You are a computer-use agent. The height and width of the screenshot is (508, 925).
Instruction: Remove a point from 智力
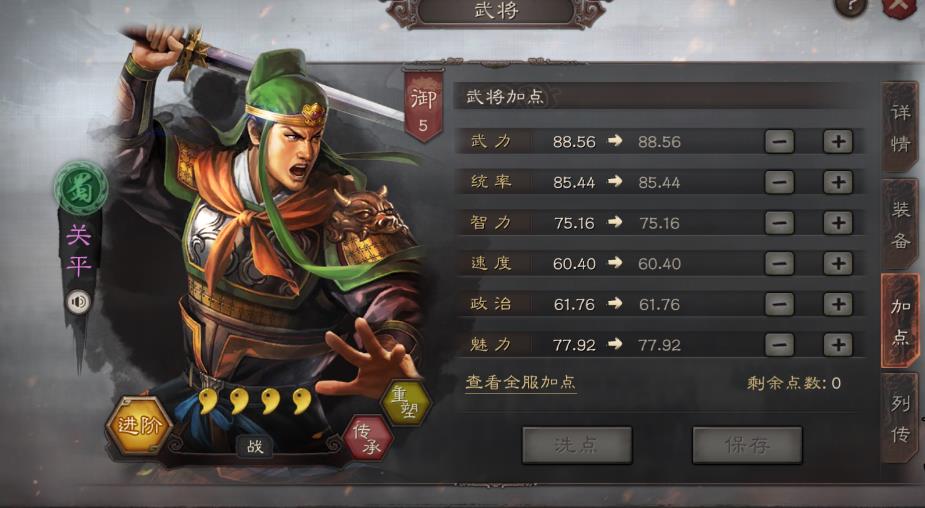(x=780, y=223)
